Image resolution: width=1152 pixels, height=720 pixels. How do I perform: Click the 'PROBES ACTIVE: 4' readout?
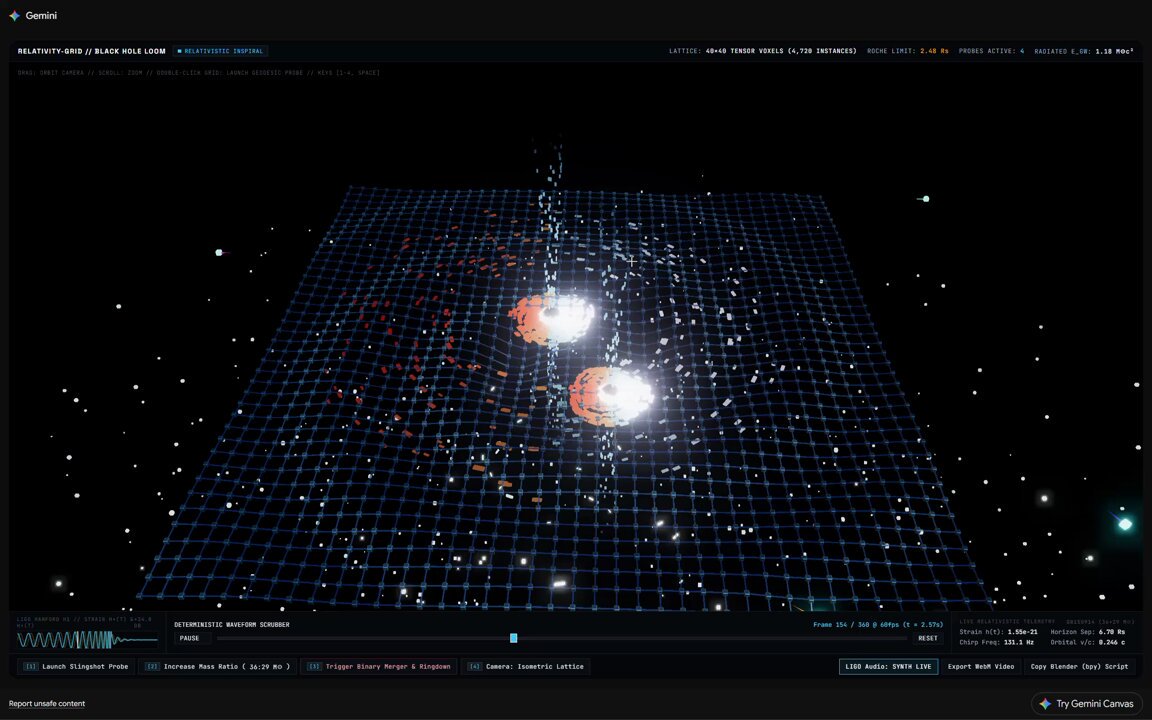click(x=991, y=51)
